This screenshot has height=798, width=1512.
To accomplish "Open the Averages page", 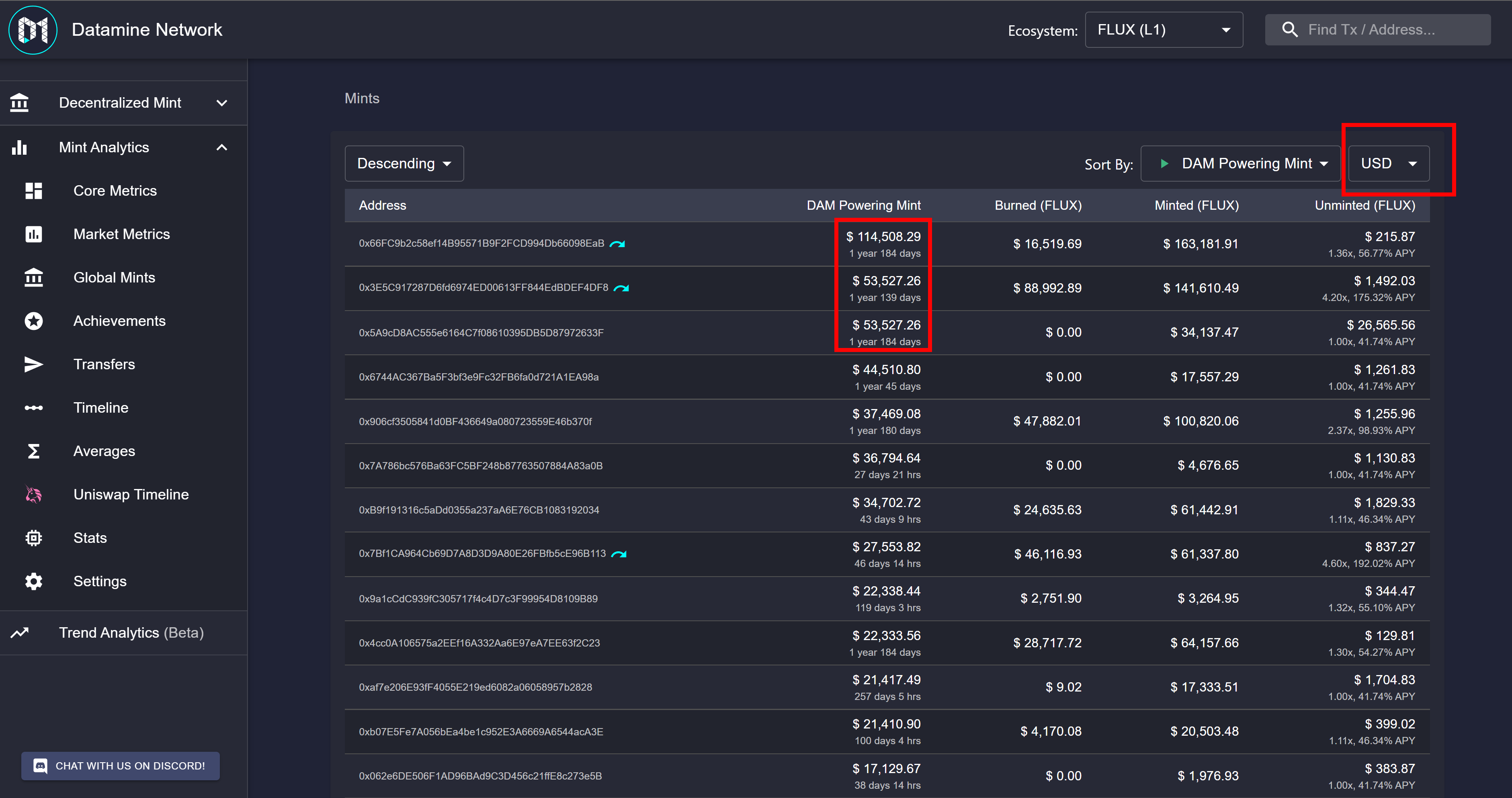I will coord(123,451).
